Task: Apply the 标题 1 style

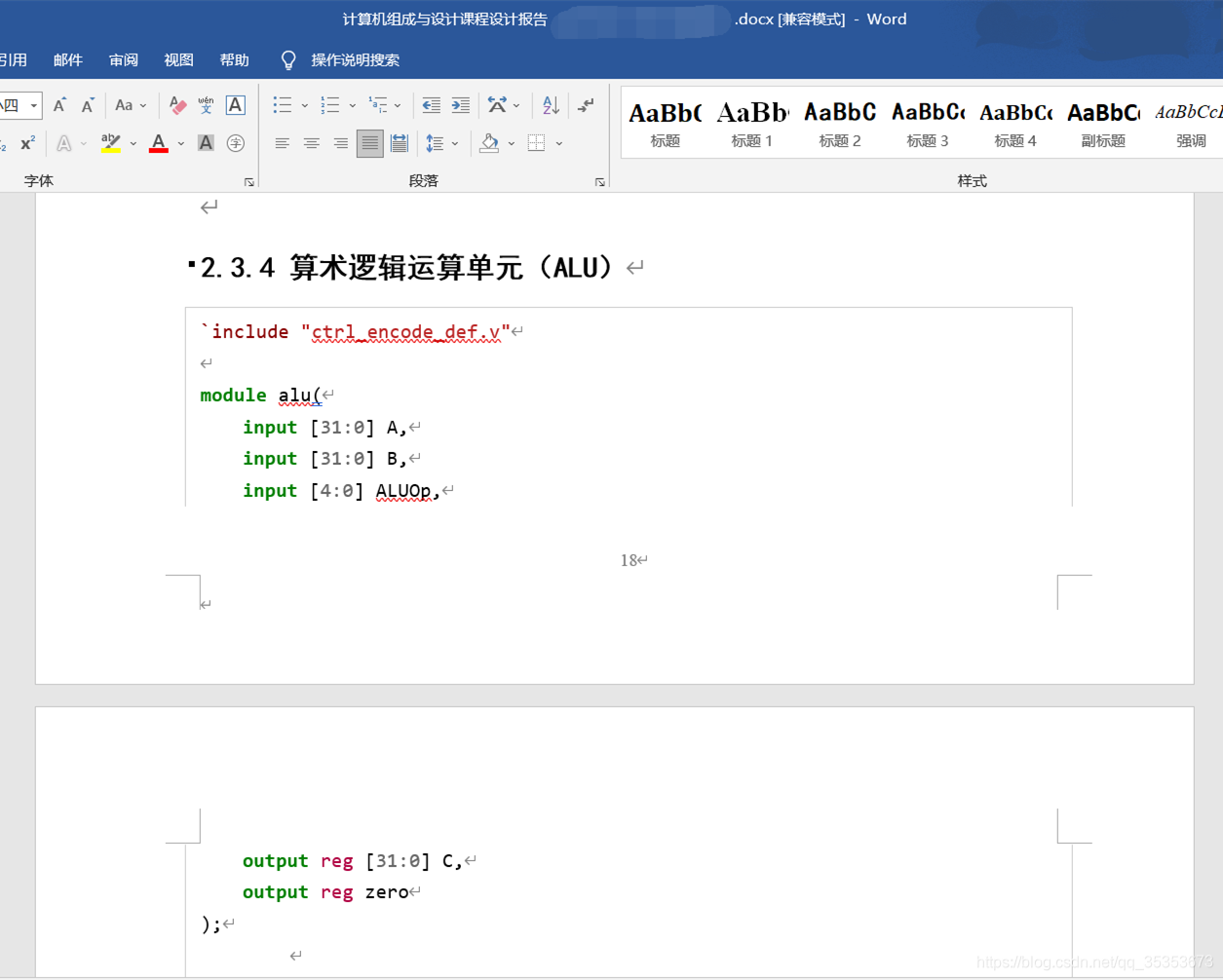Action: pyautogui.click(x=752, y=125)
